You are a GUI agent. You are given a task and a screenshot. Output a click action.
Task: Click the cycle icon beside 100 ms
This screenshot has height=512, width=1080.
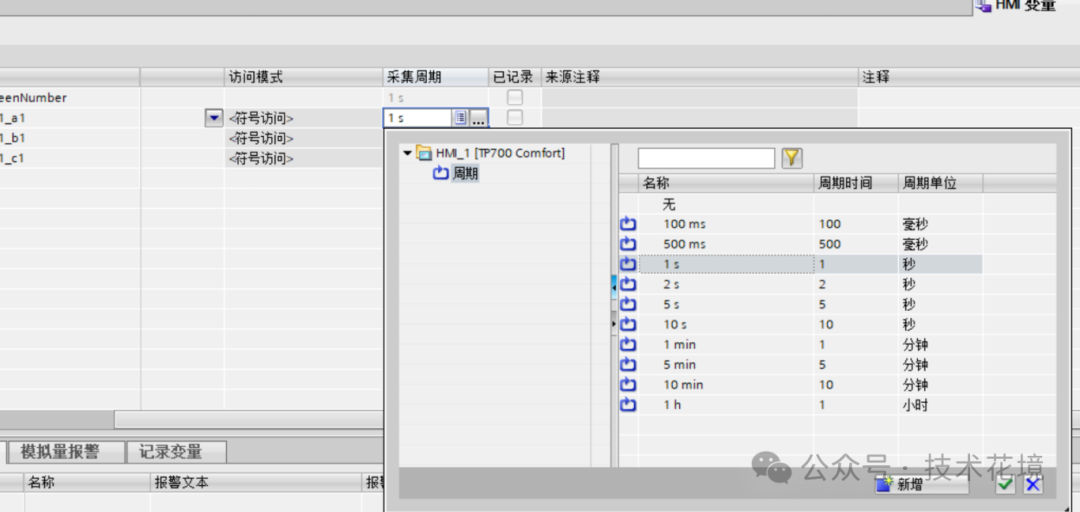coord(628,224)
